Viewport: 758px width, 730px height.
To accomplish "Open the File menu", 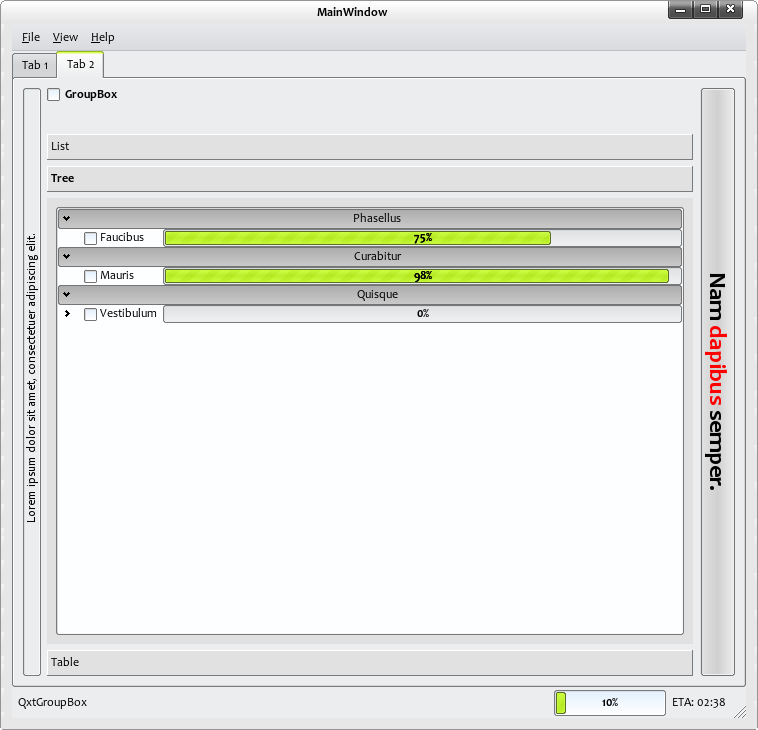I will pyautogui.click(x=31, y=37).
